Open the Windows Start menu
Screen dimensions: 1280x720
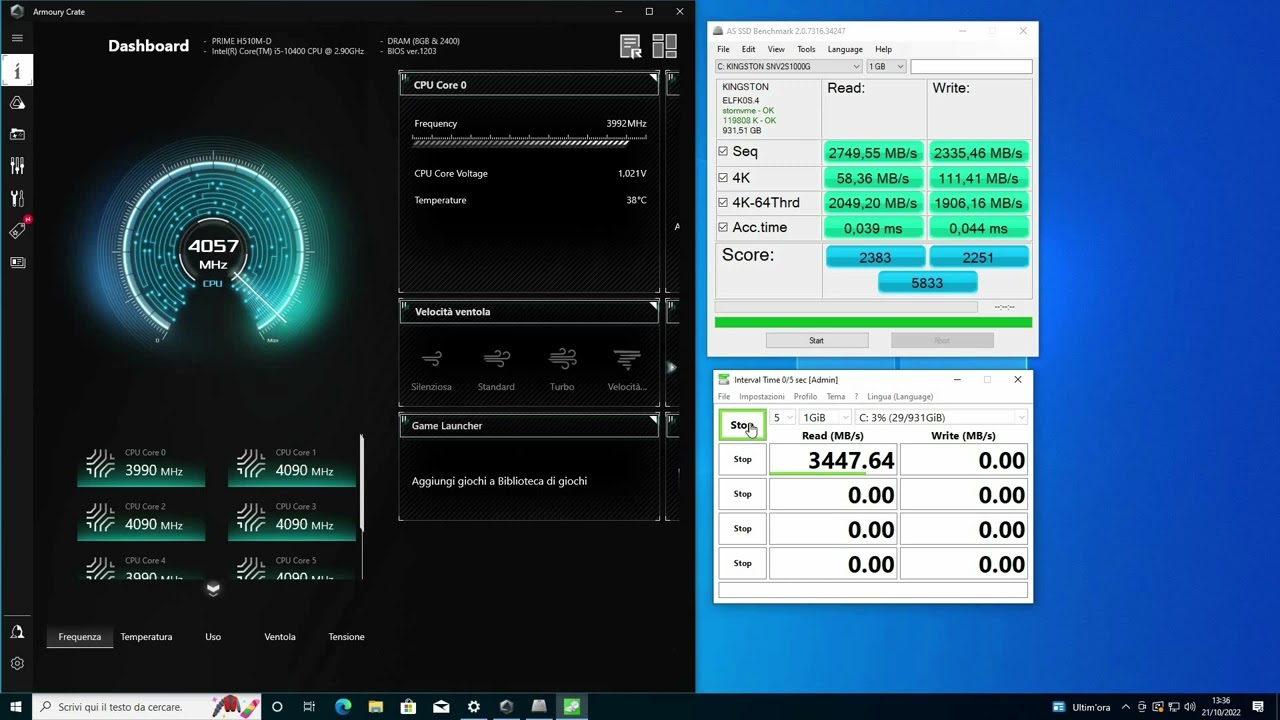click(16, 707)
